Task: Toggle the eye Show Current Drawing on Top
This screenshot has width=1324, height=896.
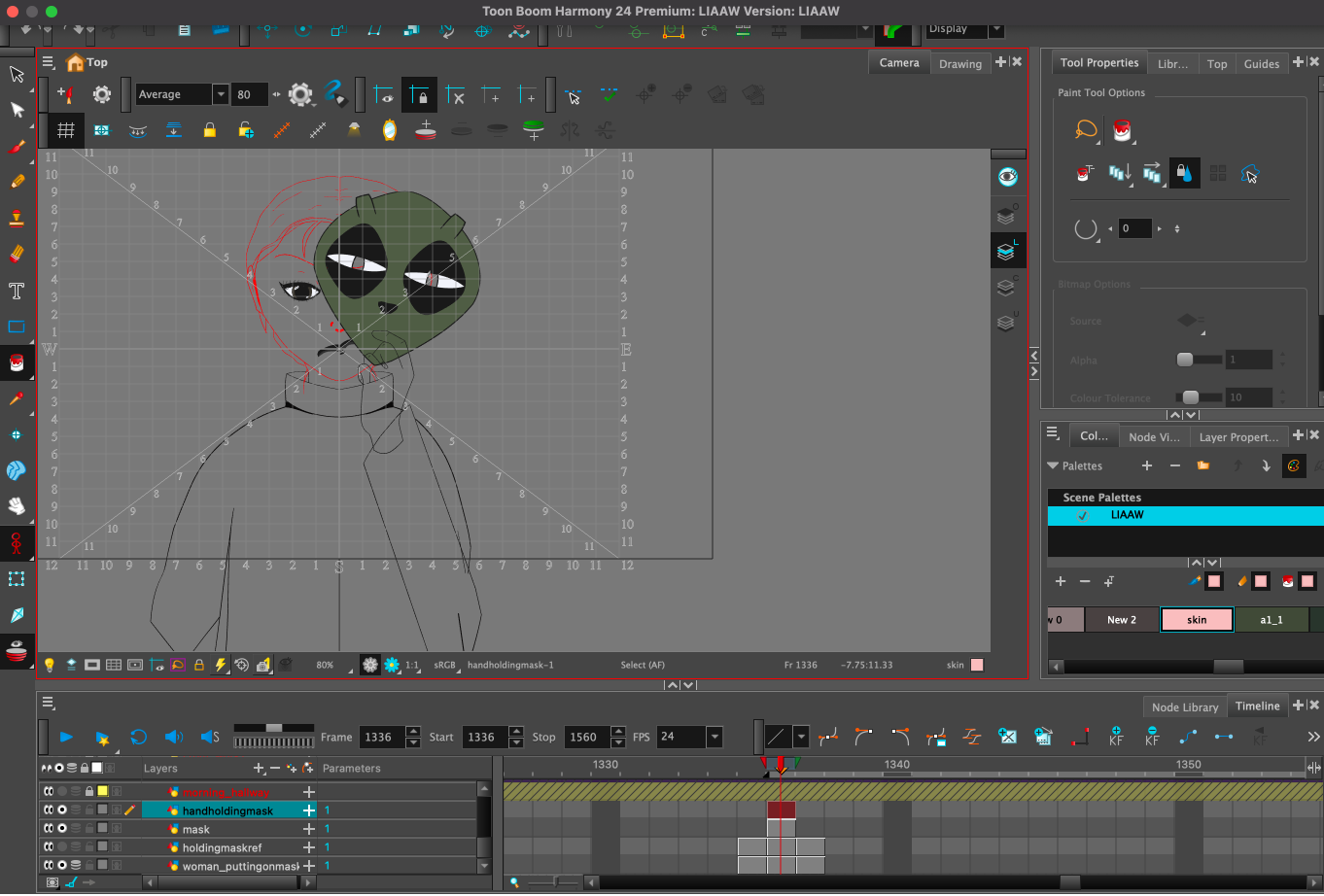Action: tap(1008, 176)
